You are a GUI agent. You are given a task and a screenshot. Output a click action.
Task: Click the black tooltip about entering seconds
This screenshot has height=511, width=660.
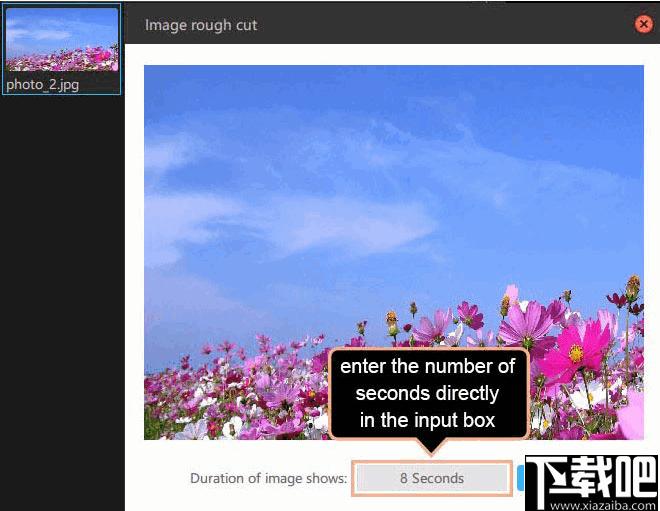pyautogui.click(x=428, y=393)
